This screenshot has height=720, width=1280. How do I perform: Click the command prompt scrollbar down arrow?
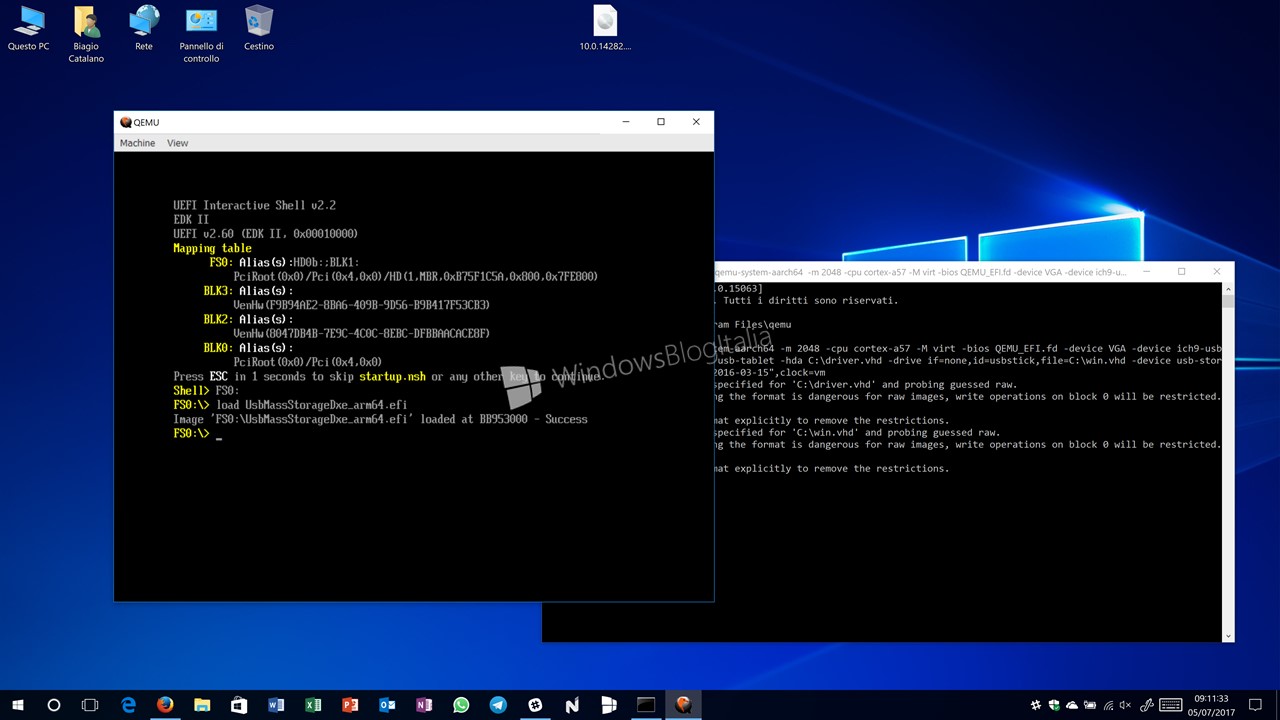coord(1228,635)
